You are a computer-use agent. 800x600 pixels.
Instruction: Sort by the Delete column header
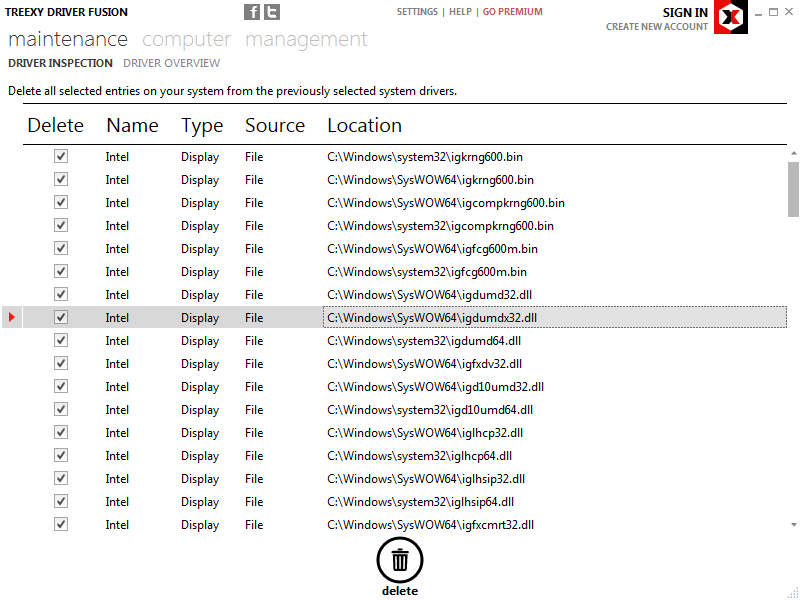click(x=56, y=126)
